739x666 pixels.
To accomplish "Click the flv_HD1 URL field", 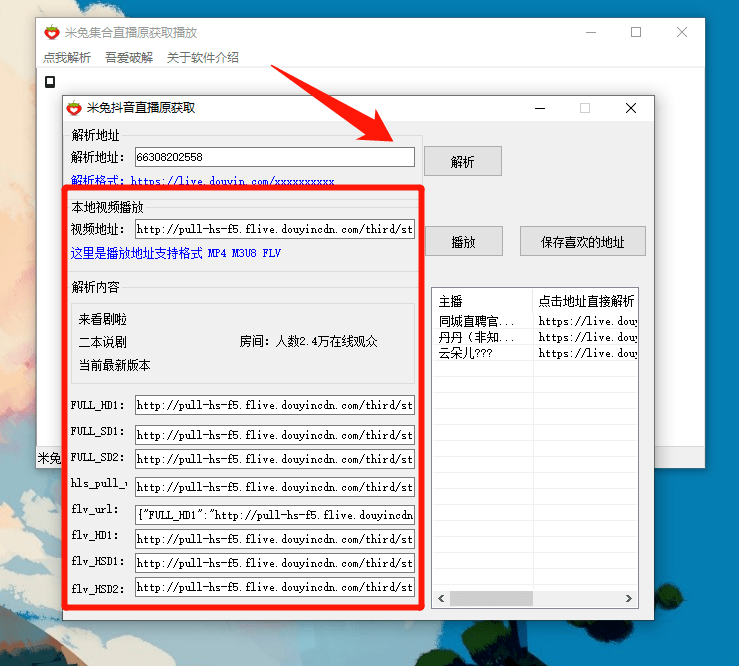I will click(275, 539).
